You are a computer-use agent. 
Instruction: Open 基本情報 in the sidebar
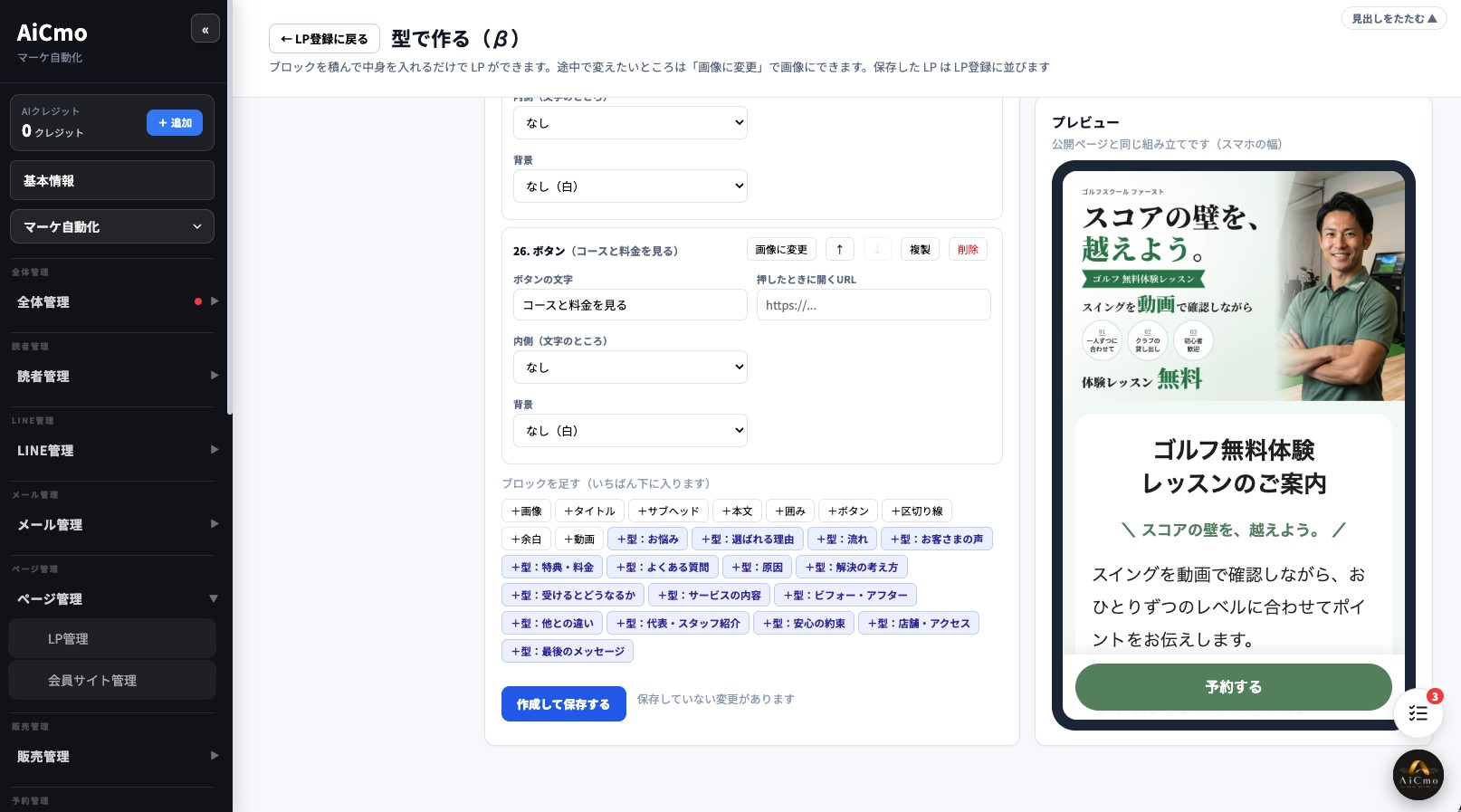click(x=112, y=180)
